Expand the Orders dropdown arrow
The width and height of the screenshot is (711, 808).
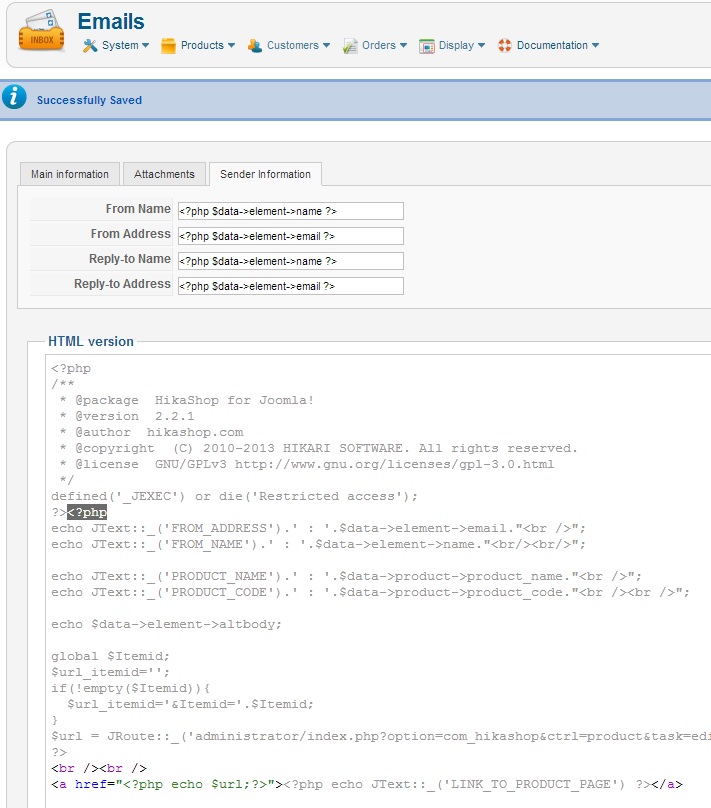click(x=403, y=46)
